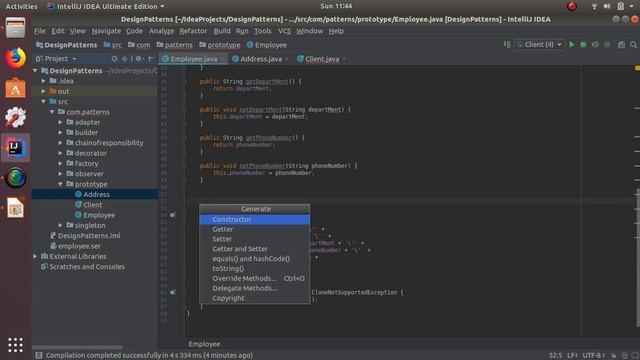Click the DesignPatterns breadcrumb in navigation bar

point(67,45)
